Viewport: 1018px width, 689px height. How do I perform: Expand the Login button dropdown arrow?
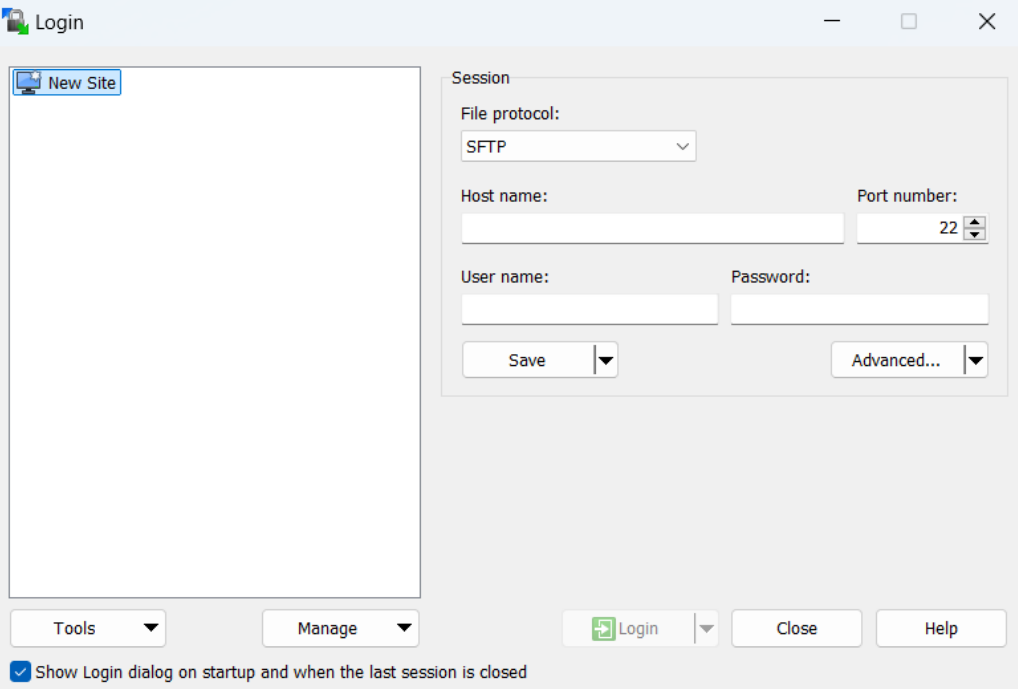tap(706, 629)
